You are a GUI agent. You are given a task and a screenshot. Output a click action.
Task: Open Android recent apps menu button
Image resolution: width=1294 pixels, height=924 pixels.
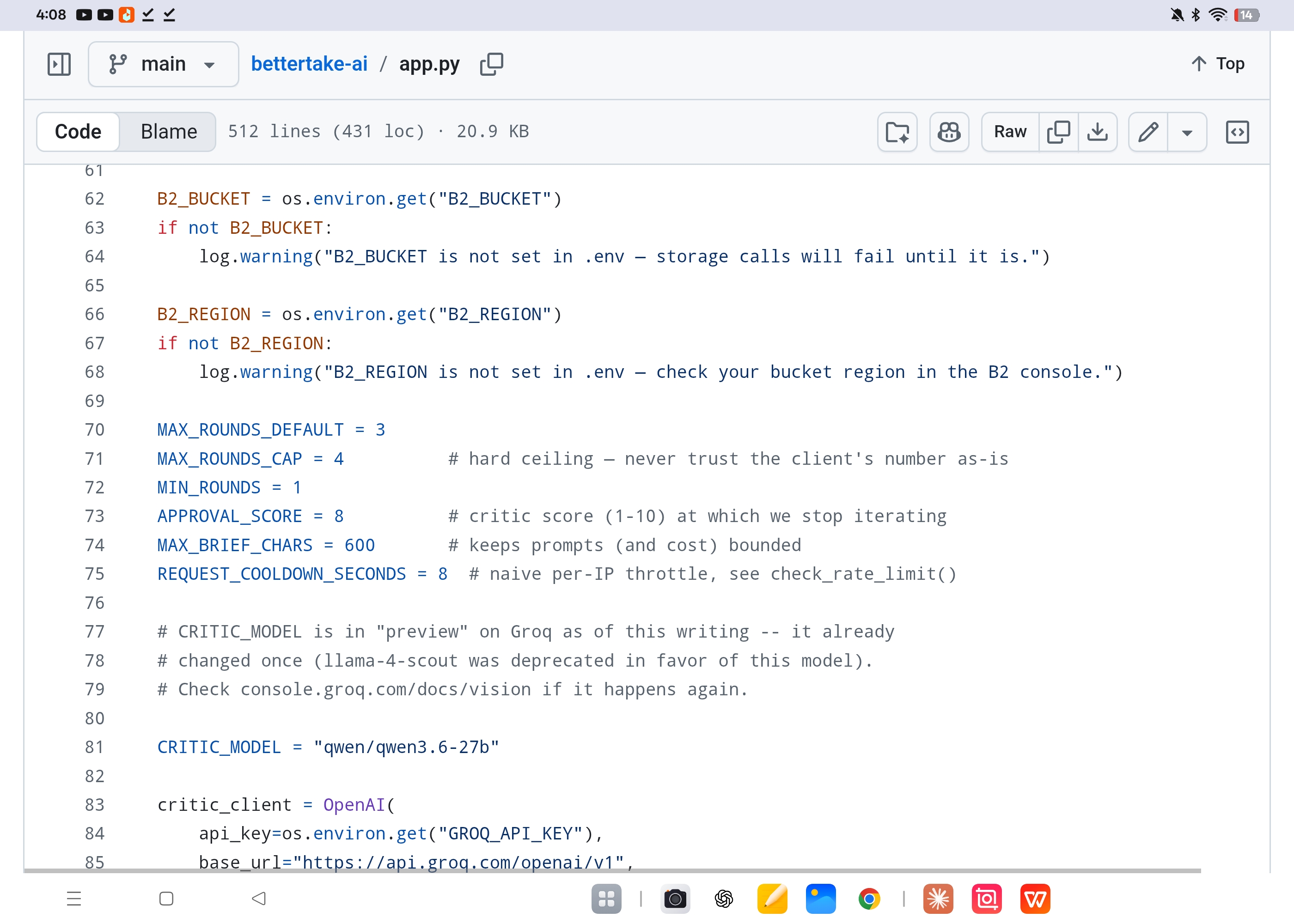click(x=74, y=899)
